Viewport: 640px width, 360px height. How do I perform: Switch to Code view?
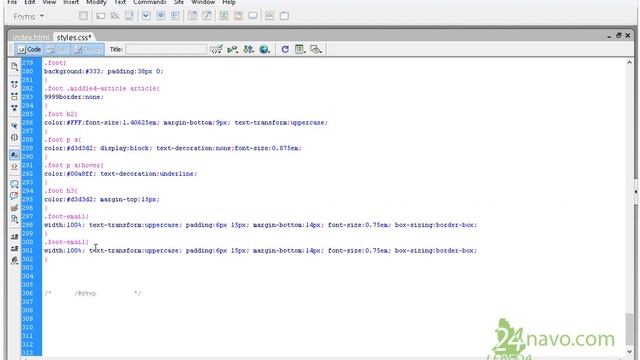pos(29,49)
